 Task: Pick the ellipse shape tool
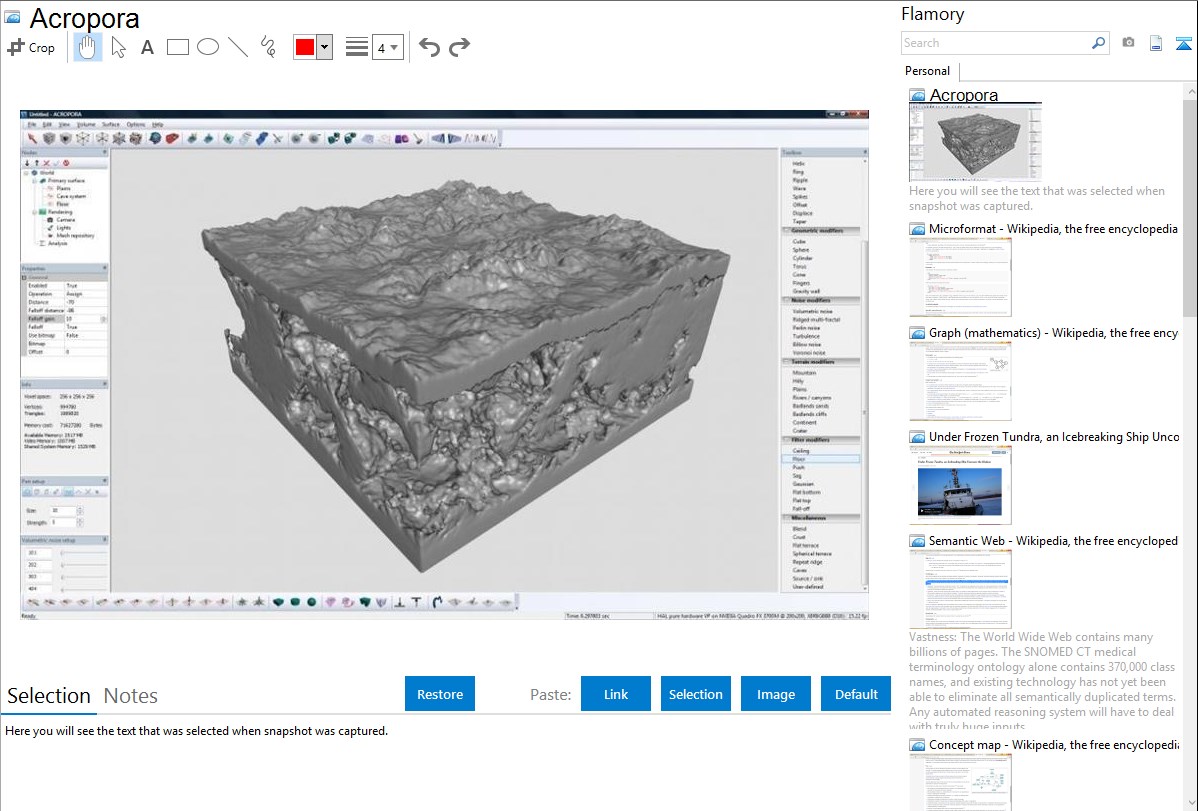pyautogui.click(x=208, y=47)
